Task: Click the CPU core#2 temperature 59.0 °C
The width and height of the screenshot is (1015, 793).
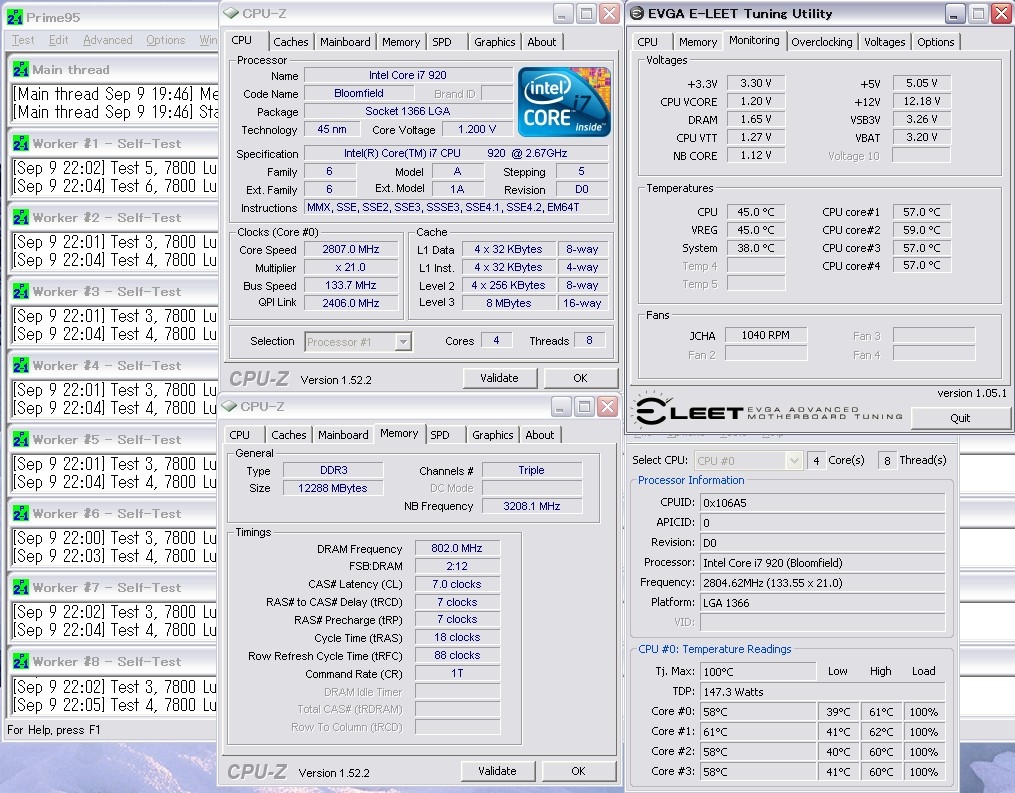Action: pos(921,230)
